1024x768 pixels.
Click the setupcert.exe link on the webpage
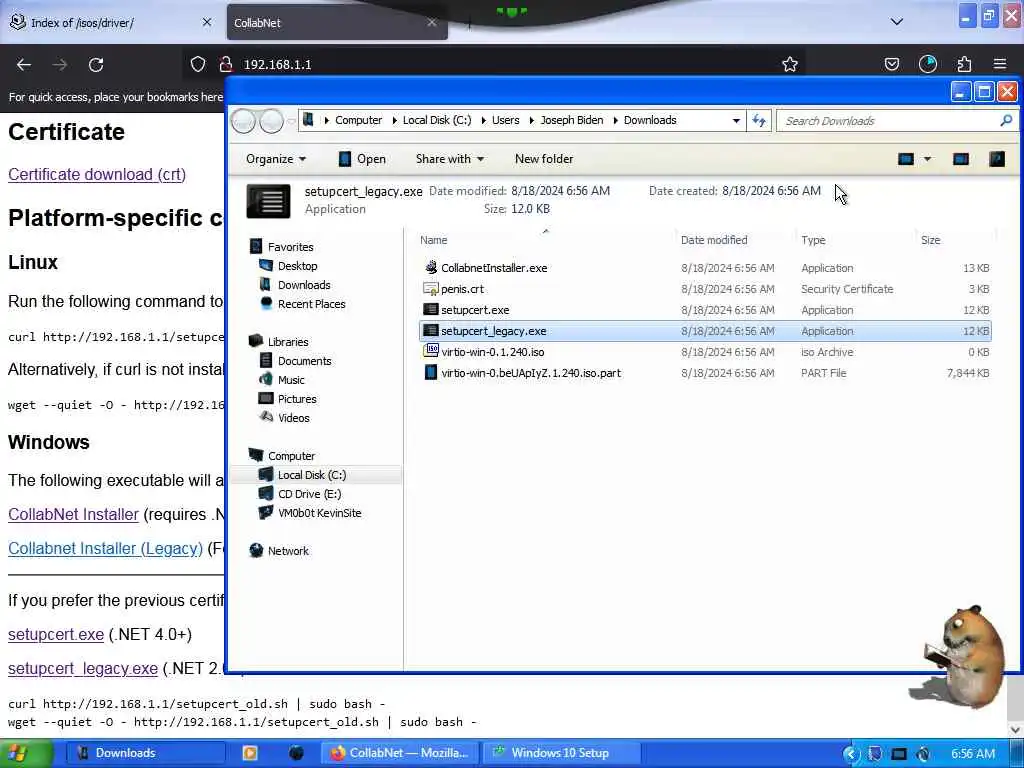tap(56, 634)
